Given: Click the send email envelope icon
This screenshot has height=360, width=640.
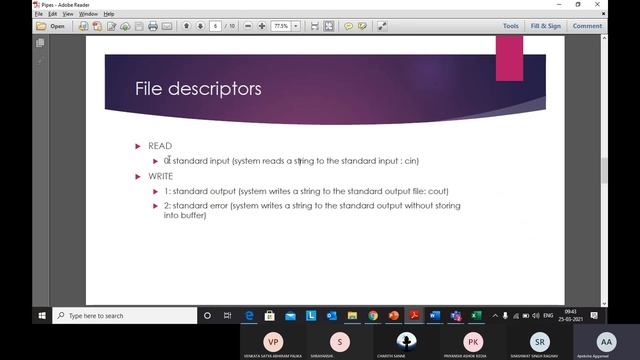Looking at the screenshot, I should [x=167, y=26].
